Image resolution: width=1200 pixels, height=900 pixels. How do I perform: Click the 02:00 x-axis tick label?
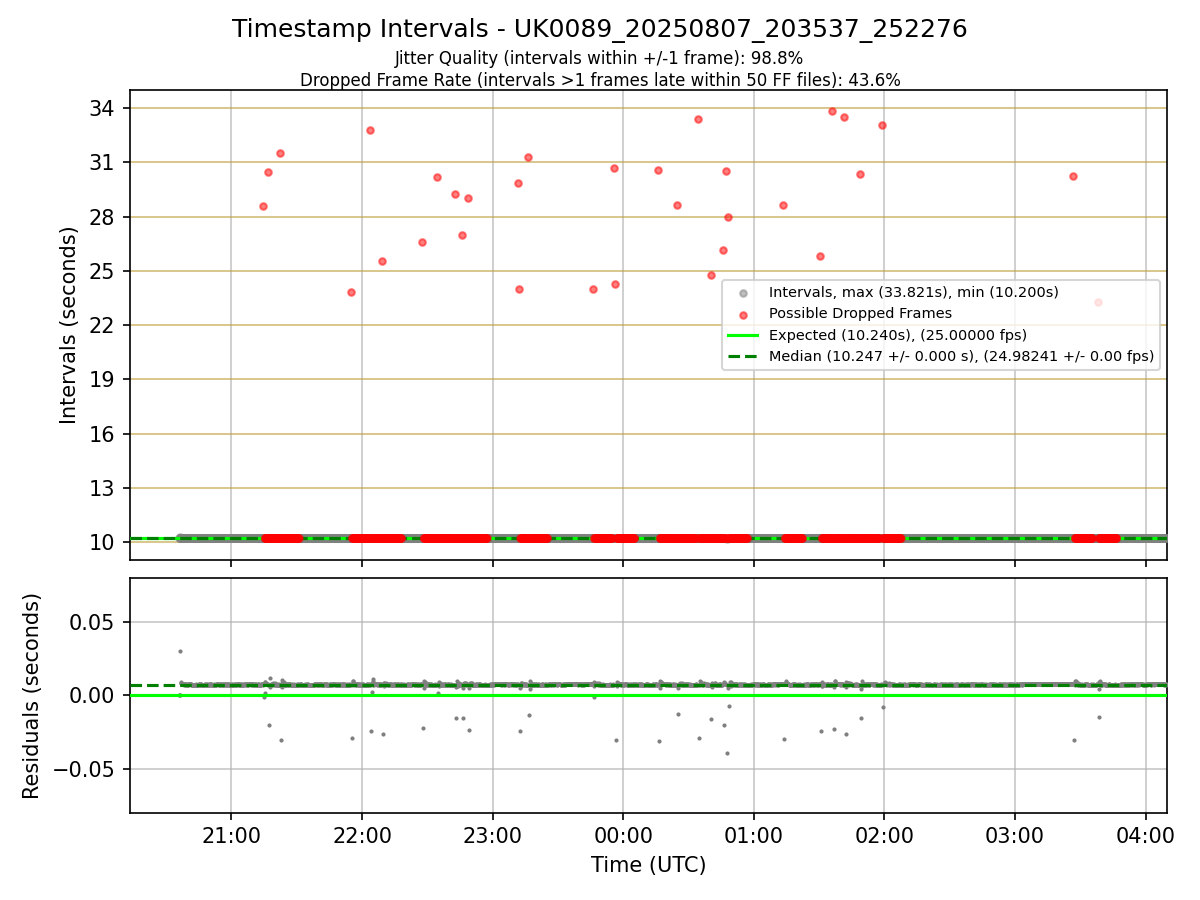click(x=884, y=834)
